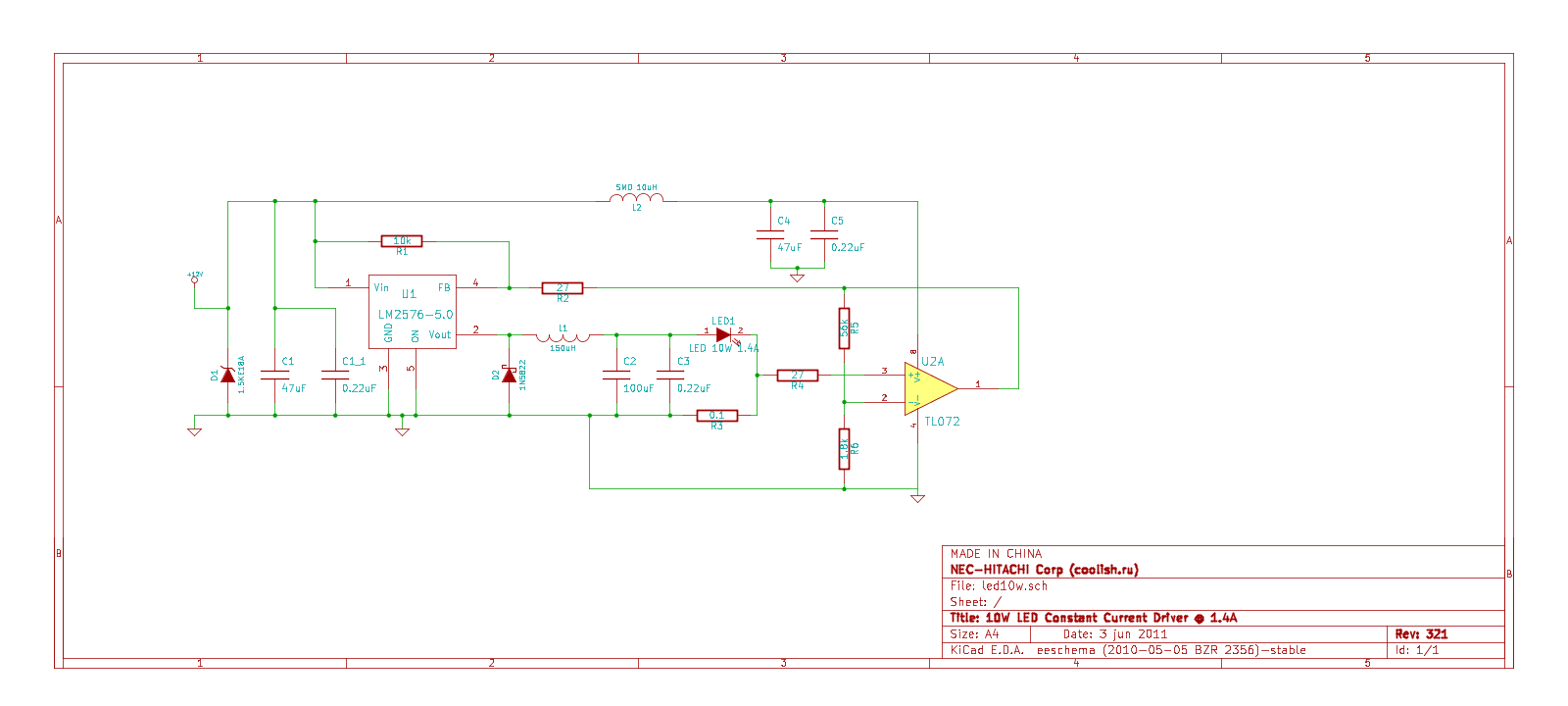The image size is (1568, 706).
Task: Select the +12V power input terminal
Action: click(x=194, y=280)
